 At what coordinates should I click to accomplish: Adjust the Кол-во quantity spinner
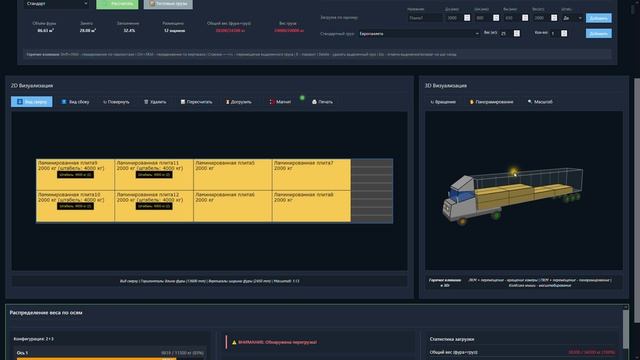click(564, 33)
